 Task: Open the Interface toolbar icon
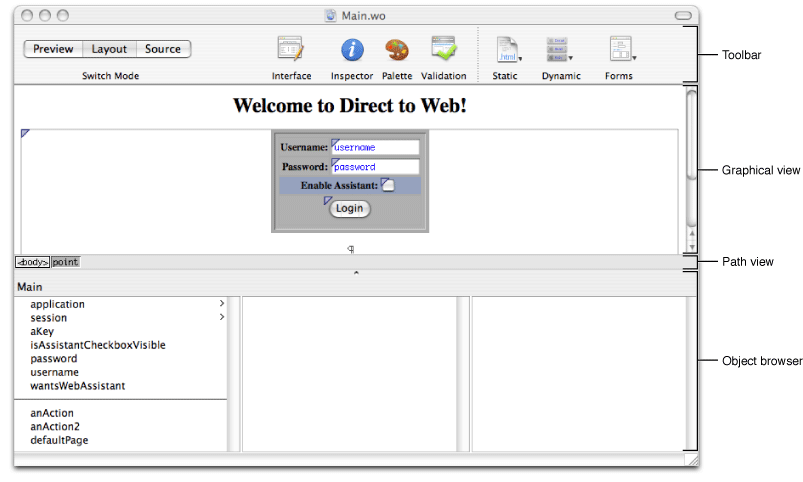pos(291,50)
